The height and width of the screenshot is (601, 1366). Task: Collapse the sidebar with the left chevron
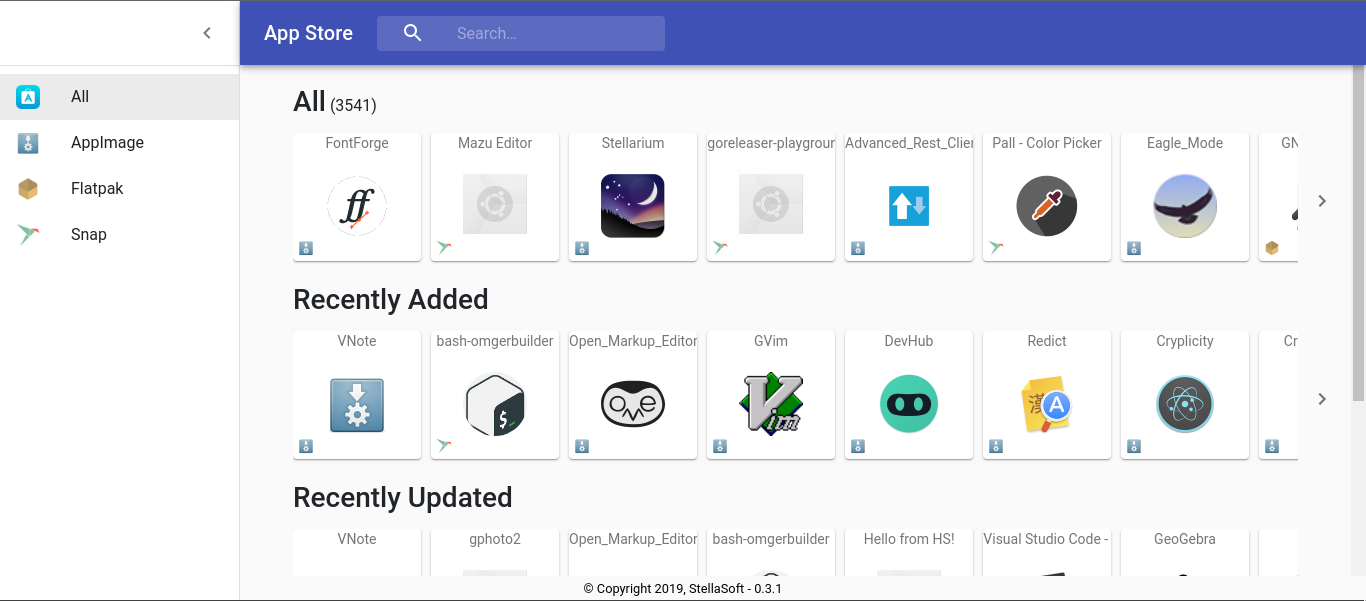click(207, 32)
